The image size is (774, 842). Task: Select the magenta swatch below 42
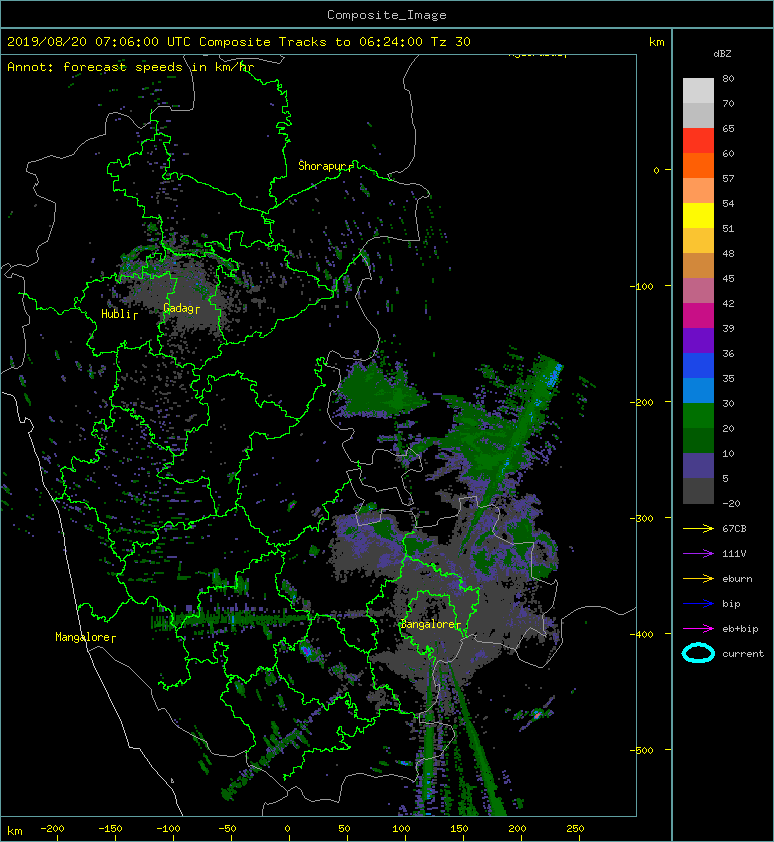[x=698, y=315]
